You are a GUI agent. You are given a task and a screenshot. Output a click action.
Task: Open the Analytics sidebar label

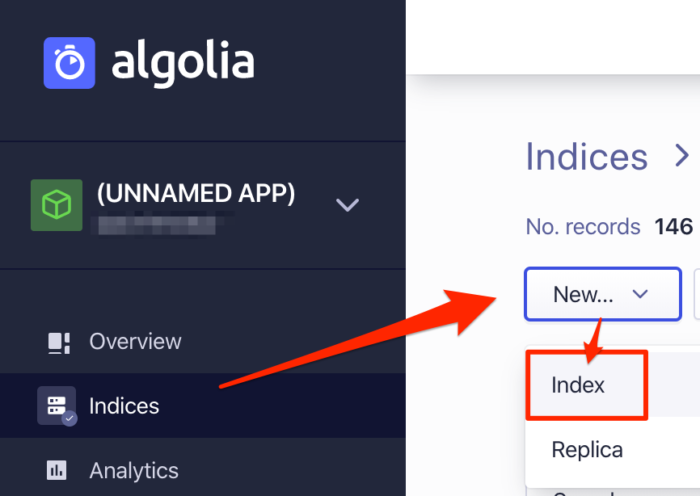pos(134,470)
